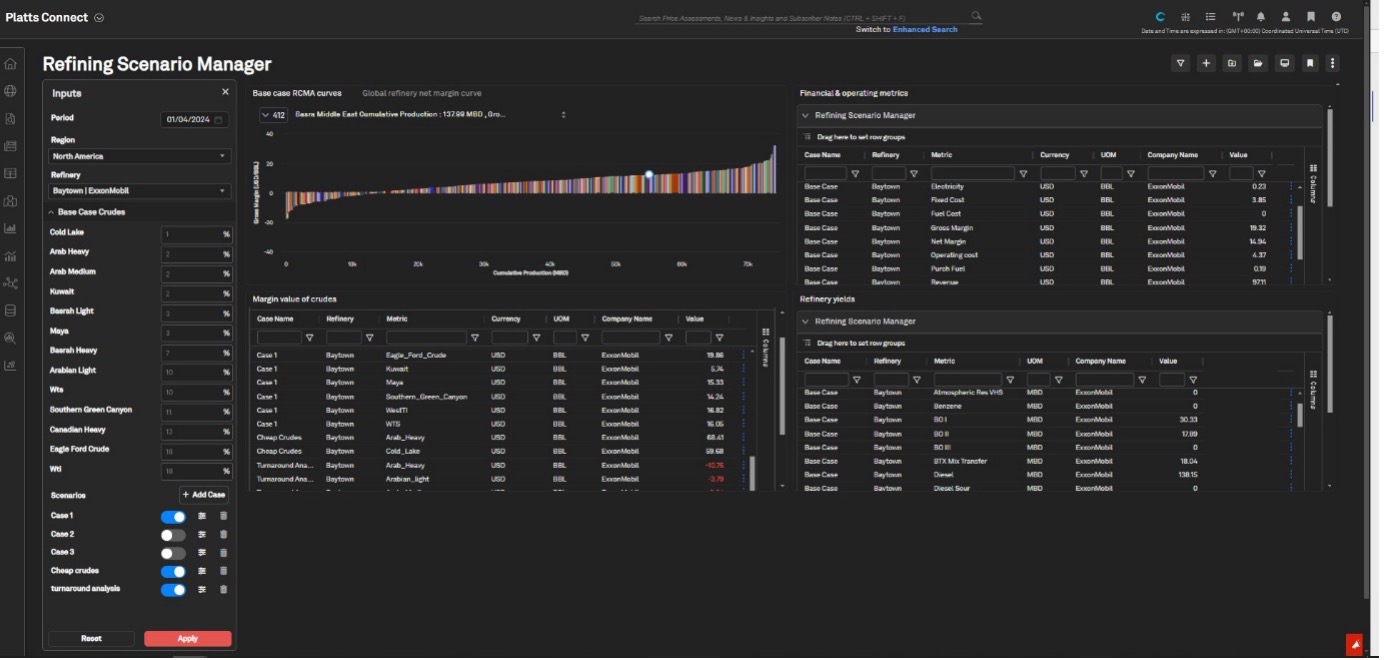Open the 412 dropdown above chart
This screenshot has width=1384, height=660.
click(x=273, y=115)
